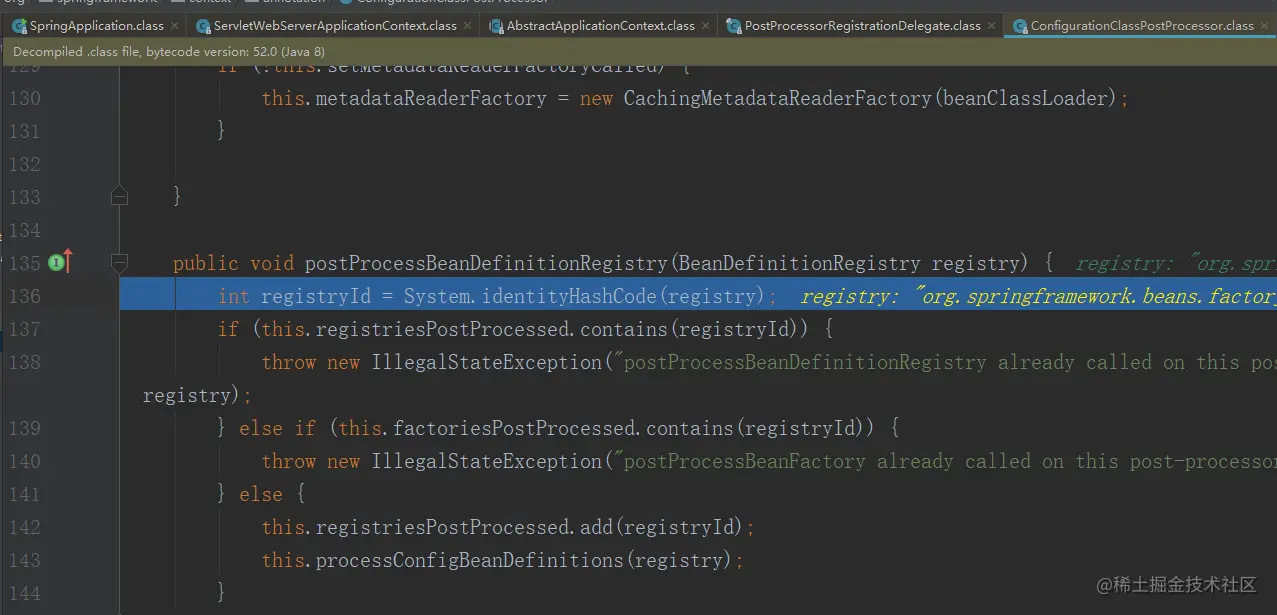Click line number 141 in the gutter
Image resolution: width=1277 pixels, height=615 pixels.
(25, 494)
